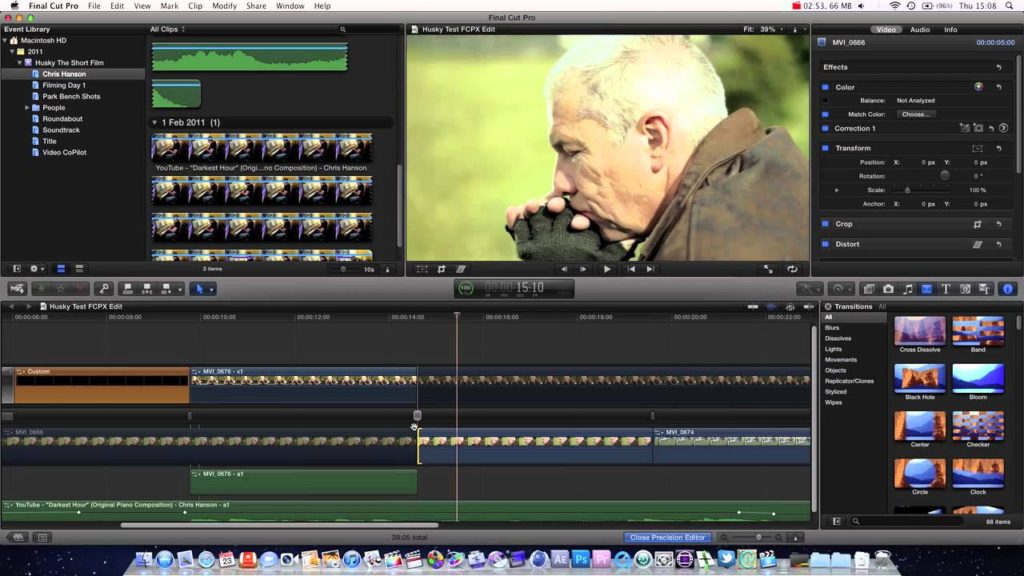This screenshot has height=576, width=1024.
Task: Switch event browser to list view
Action: pyautogui.click(x=79, y=268)
